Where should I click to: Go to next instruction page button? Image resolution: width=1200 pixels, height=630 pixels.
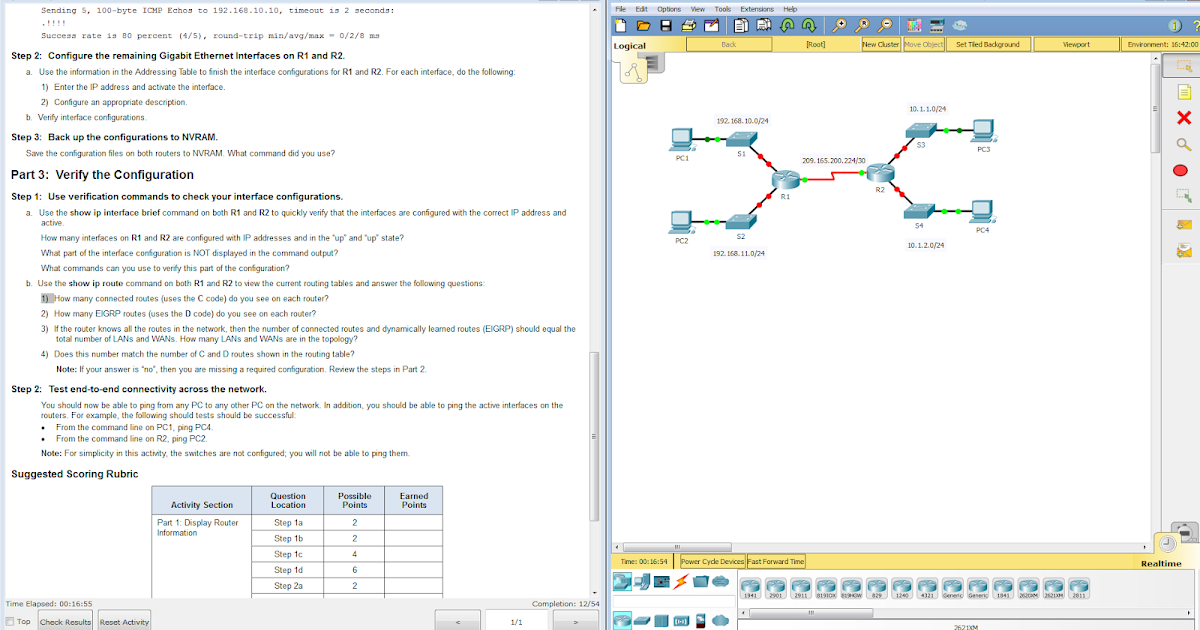576,622
